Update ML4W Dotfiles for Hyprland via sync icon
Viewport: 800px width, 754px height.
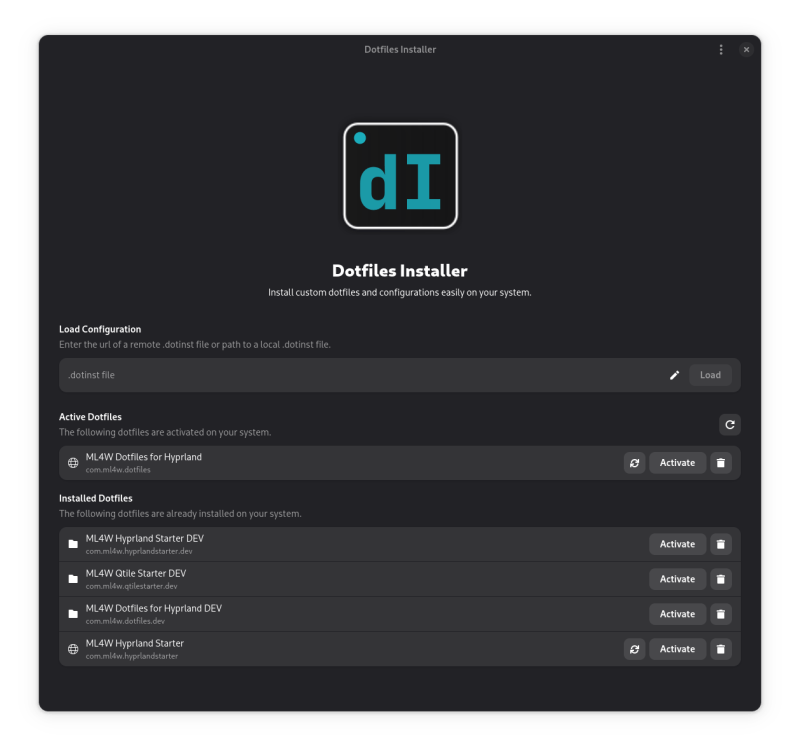pos(635,462)
